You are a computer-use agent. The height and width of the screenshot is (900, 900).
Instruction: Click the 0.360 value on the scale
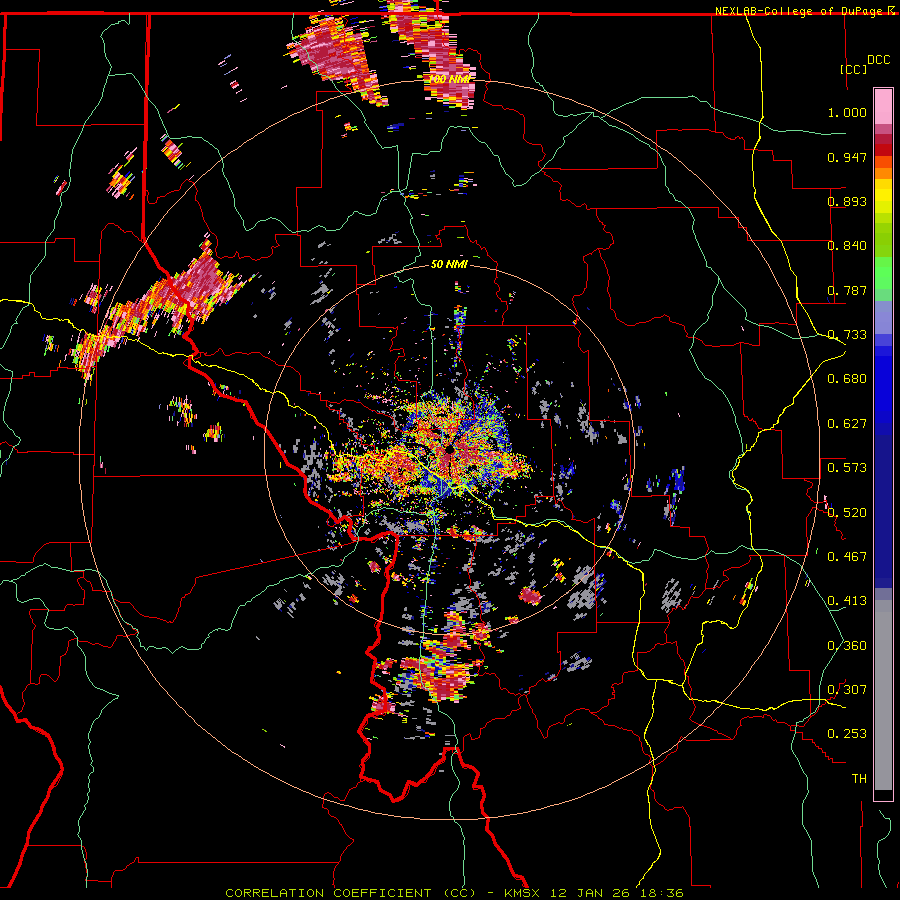[x=847, y=645]
